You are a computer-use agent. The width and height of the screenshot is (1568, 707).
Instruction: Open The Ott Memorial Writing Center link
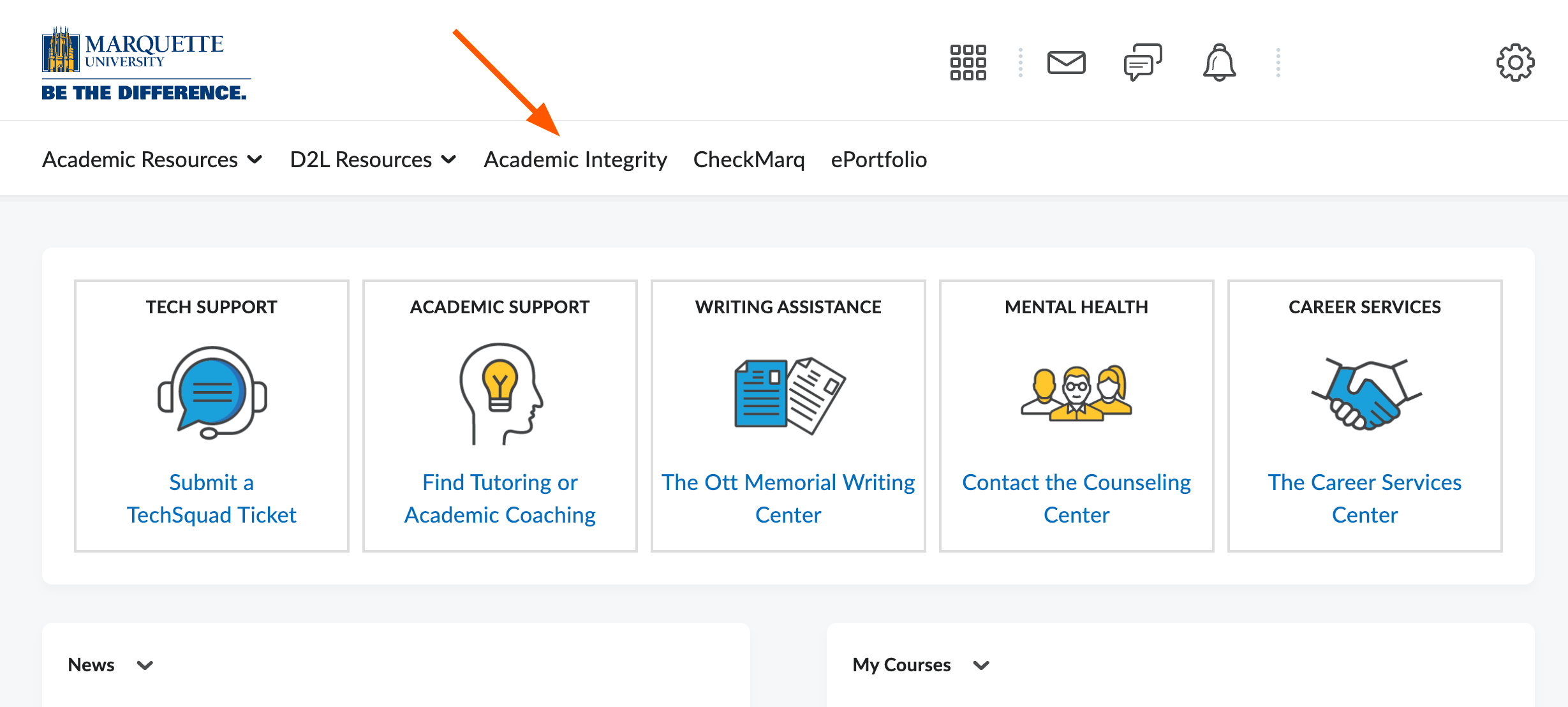pyautogui.click(x=788, y=498)
